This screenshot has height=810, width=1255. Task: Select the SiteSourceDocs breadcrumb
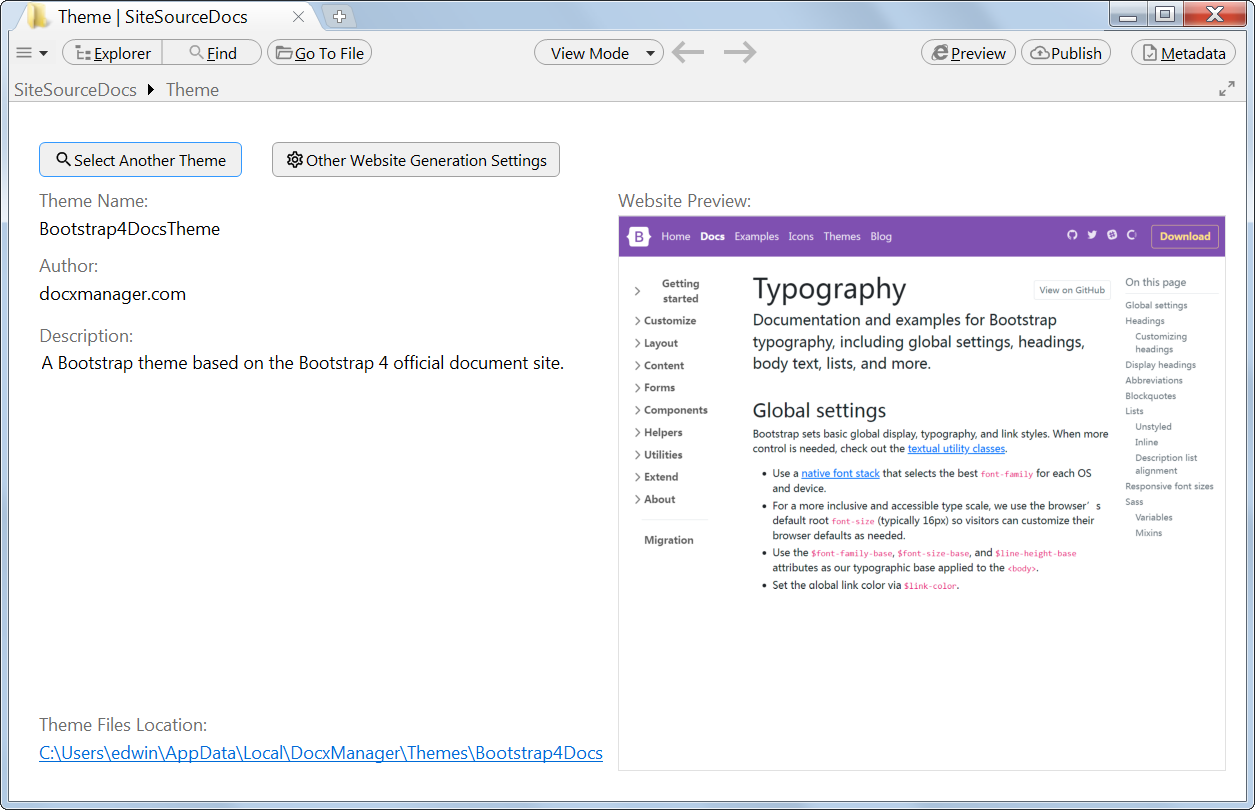(75, 90)
